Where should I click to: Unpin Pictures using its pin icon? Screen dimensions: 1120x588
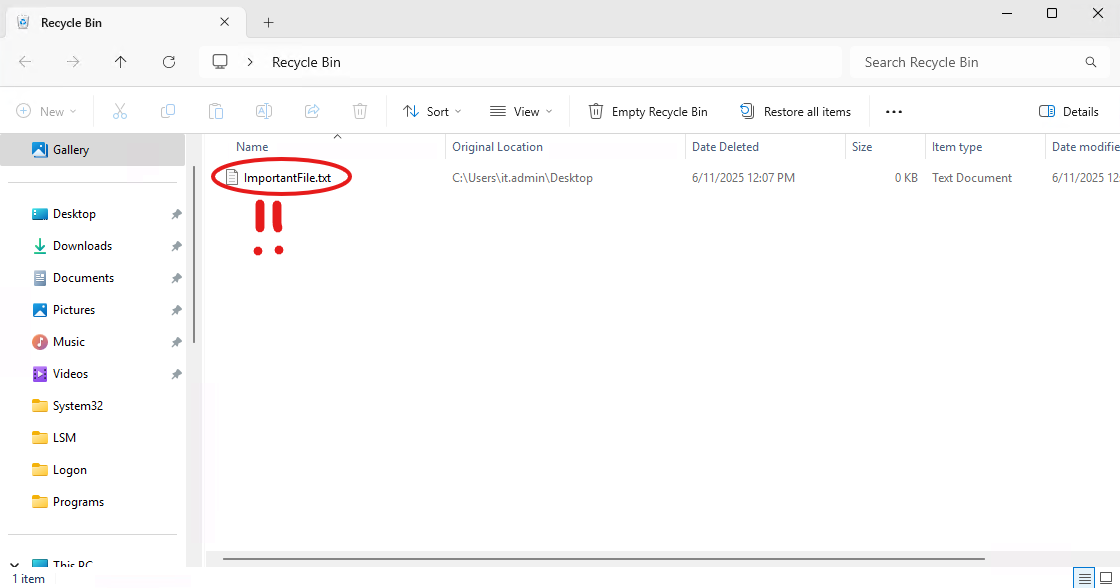point(176,310)
